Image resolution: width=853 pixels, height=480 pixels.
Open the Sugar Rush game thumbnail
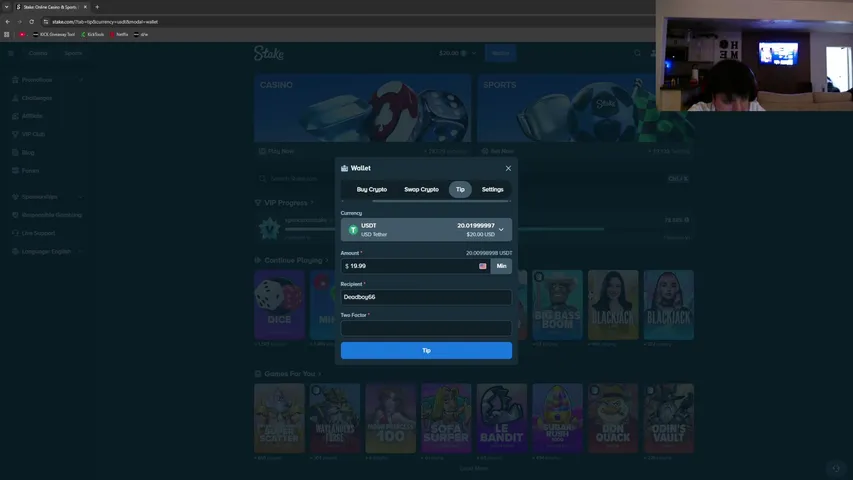click(557, 419)
